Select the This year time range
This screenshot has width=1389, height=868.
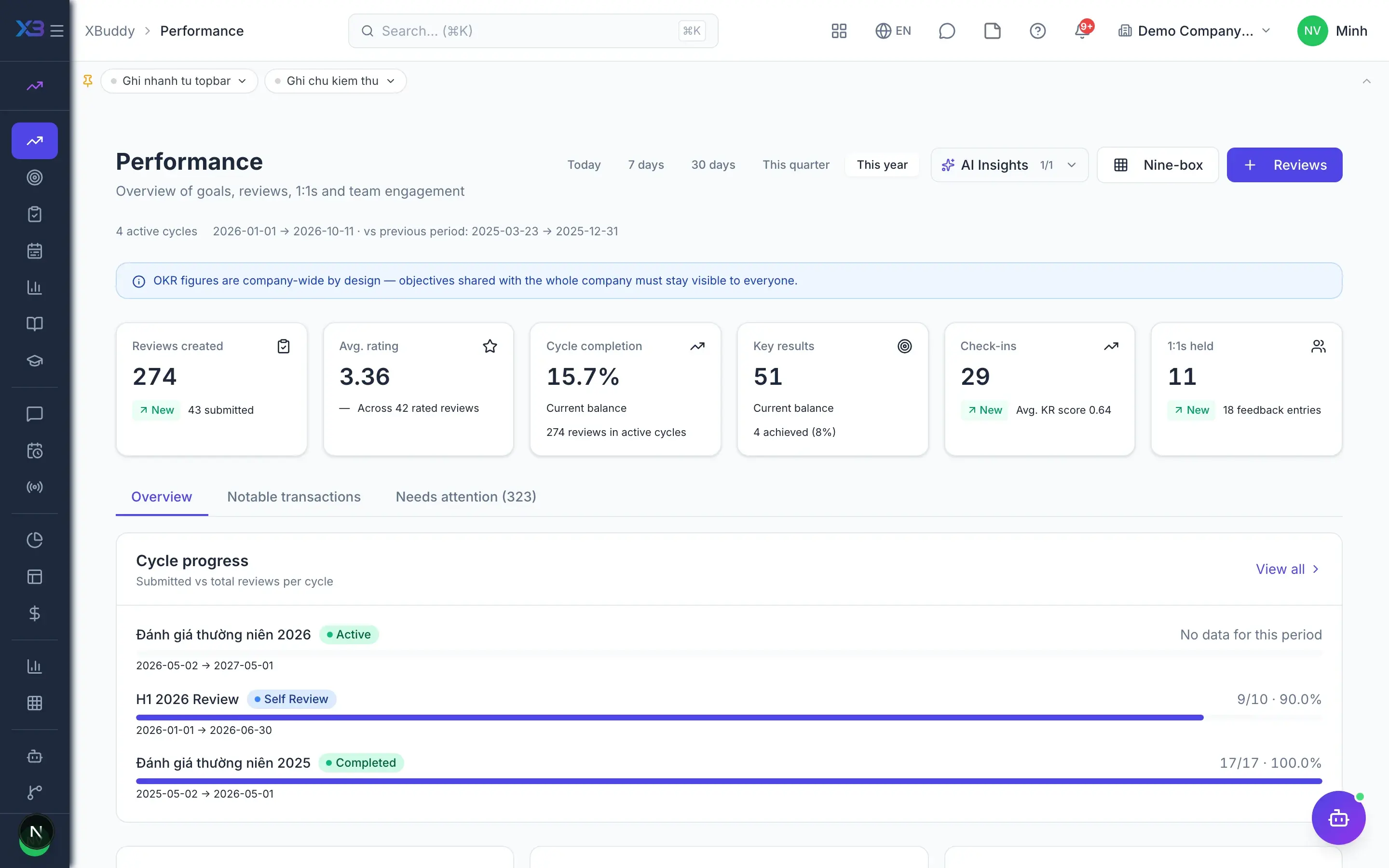[882, 165]
